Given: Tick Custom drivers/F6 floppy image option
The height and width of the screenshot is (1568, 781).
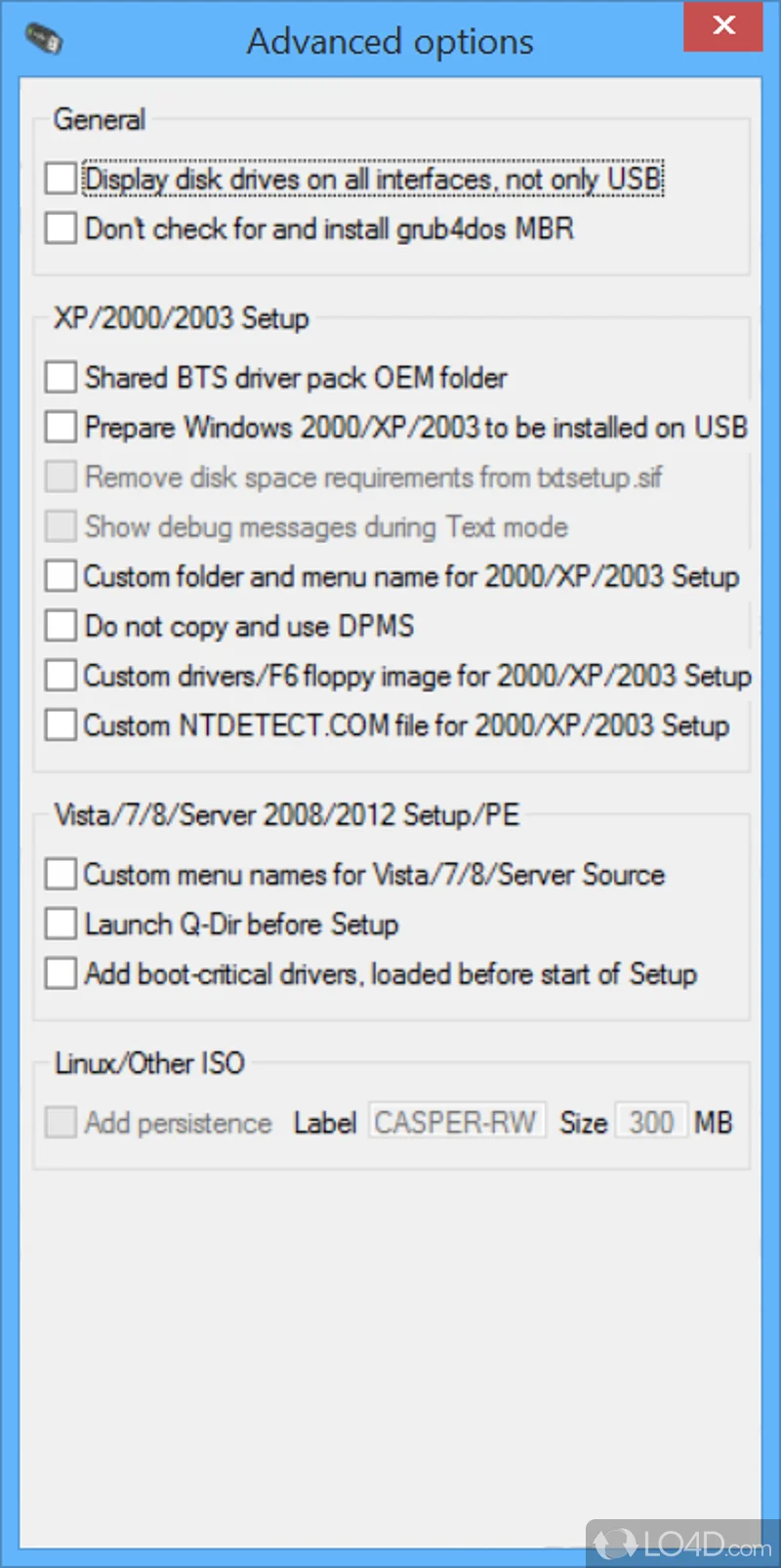Looking at the screenshot, I should click(x=61, y=676).
